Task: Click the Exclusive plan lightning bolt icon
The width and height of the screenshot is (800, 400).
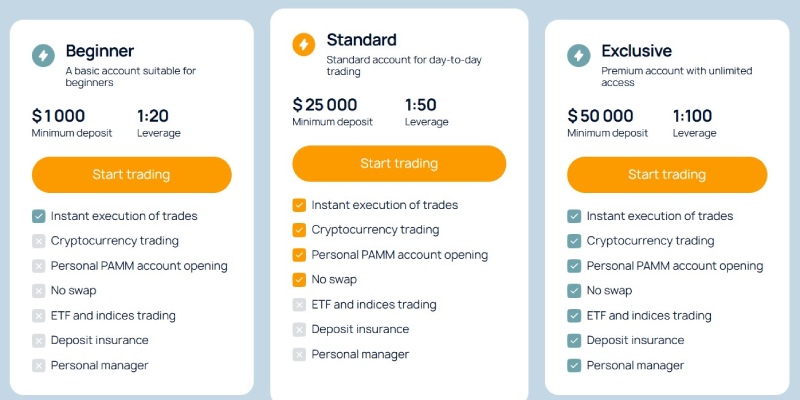Action: (579, 56)
